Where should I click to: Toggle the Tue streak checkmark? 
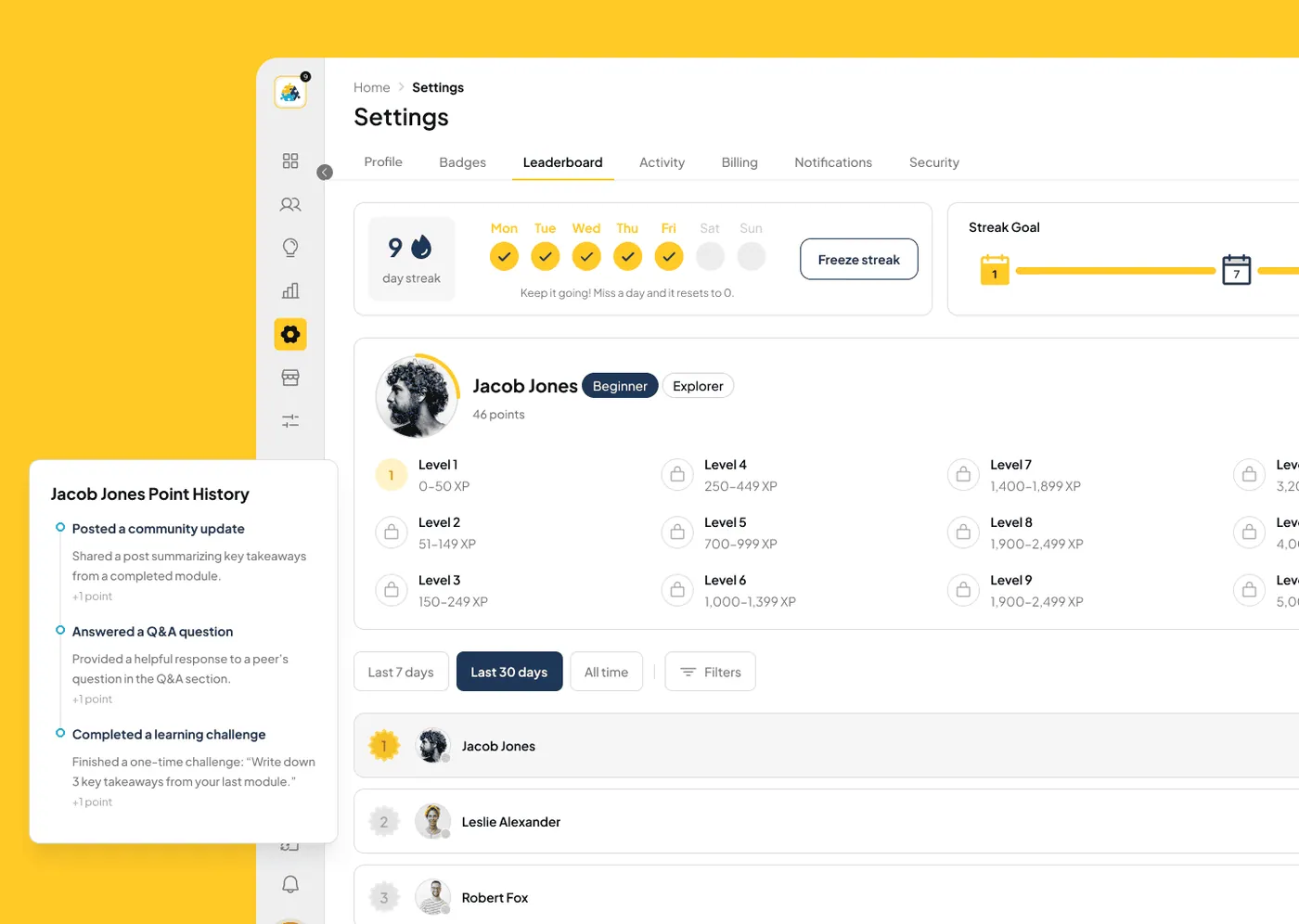pyautogui.click(x=546, y=256)
